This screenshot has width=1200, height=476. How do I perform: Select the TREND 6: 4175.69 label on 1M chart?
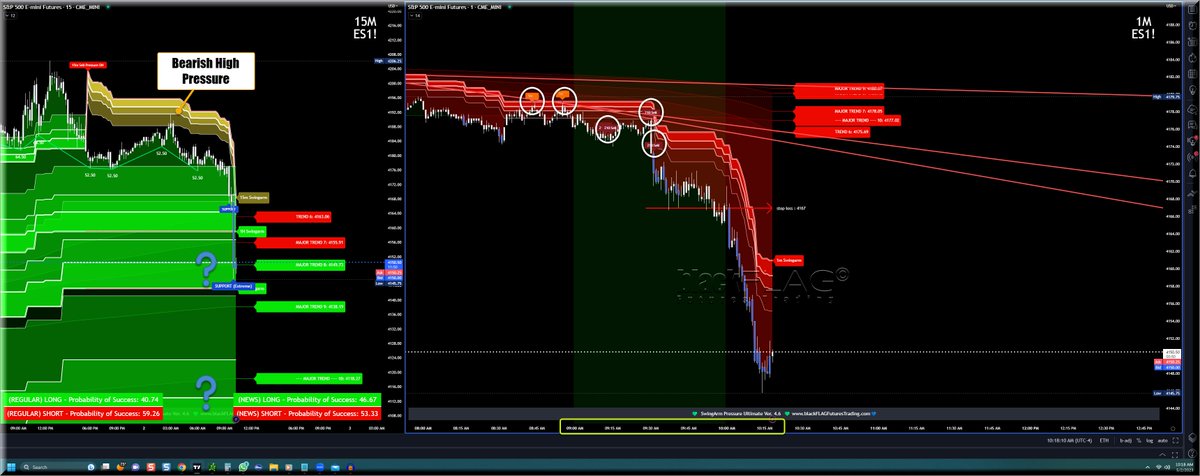[x=832, y=131]
